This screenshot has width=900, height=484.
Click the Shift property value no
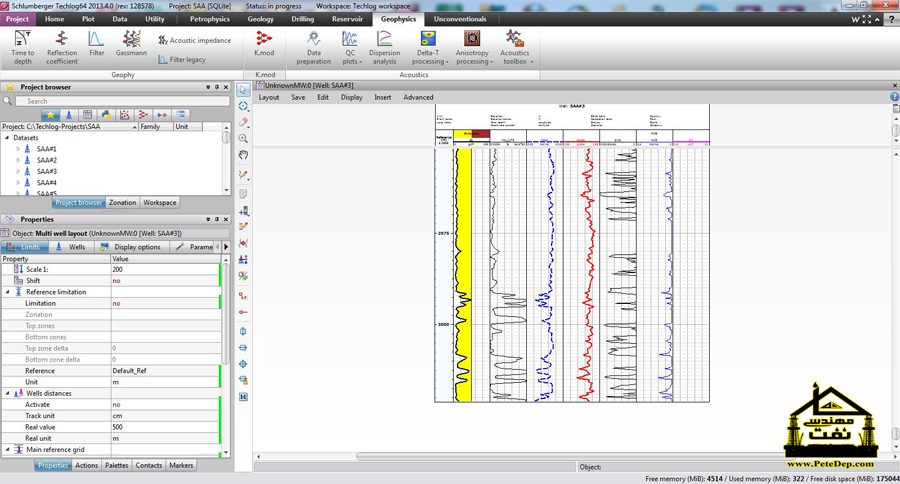coord(165,281)
